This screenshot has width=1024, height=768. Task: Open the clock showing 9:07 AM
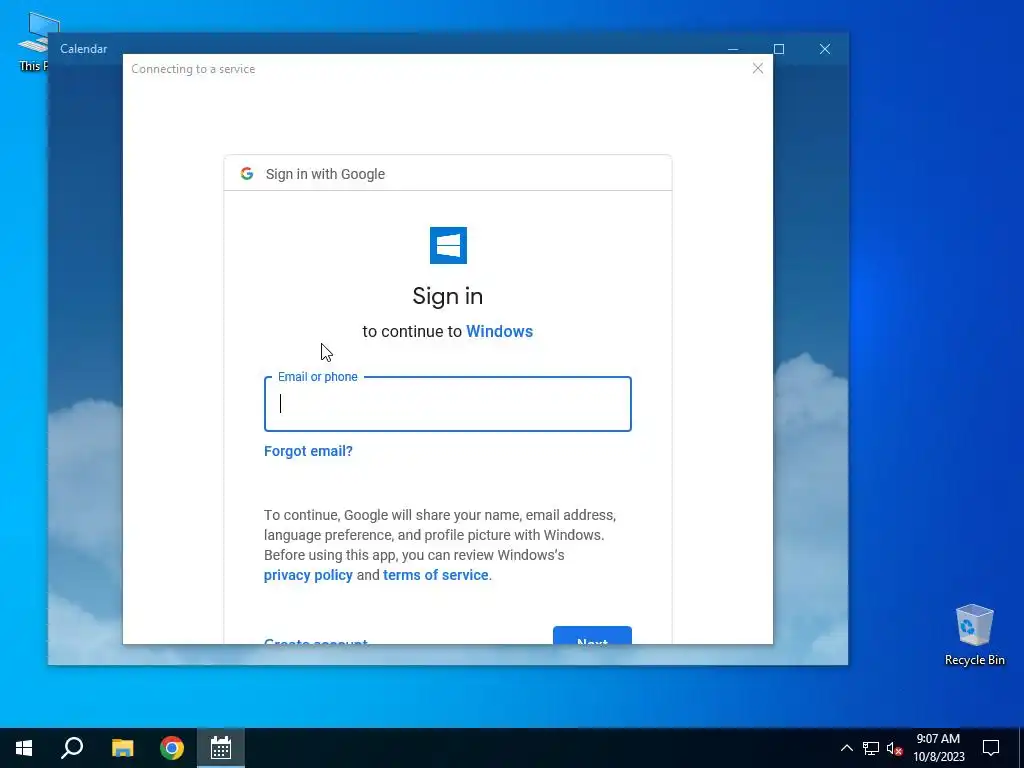click(938, 748)
